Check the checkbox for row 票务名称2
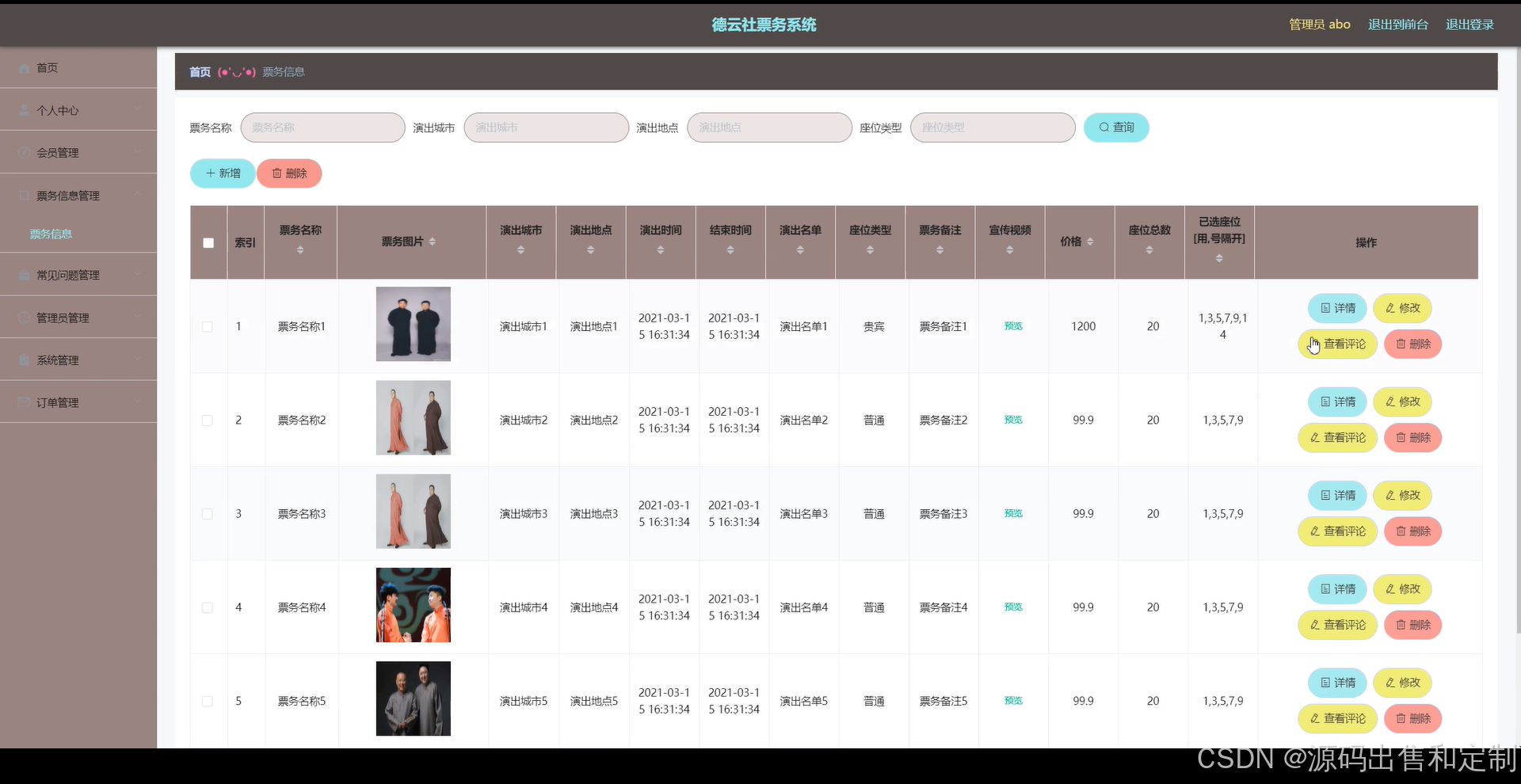 [x=208, y=421]
